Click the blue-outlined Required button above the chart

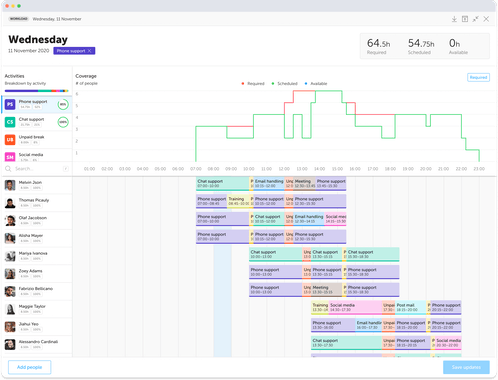click(478, 77)
